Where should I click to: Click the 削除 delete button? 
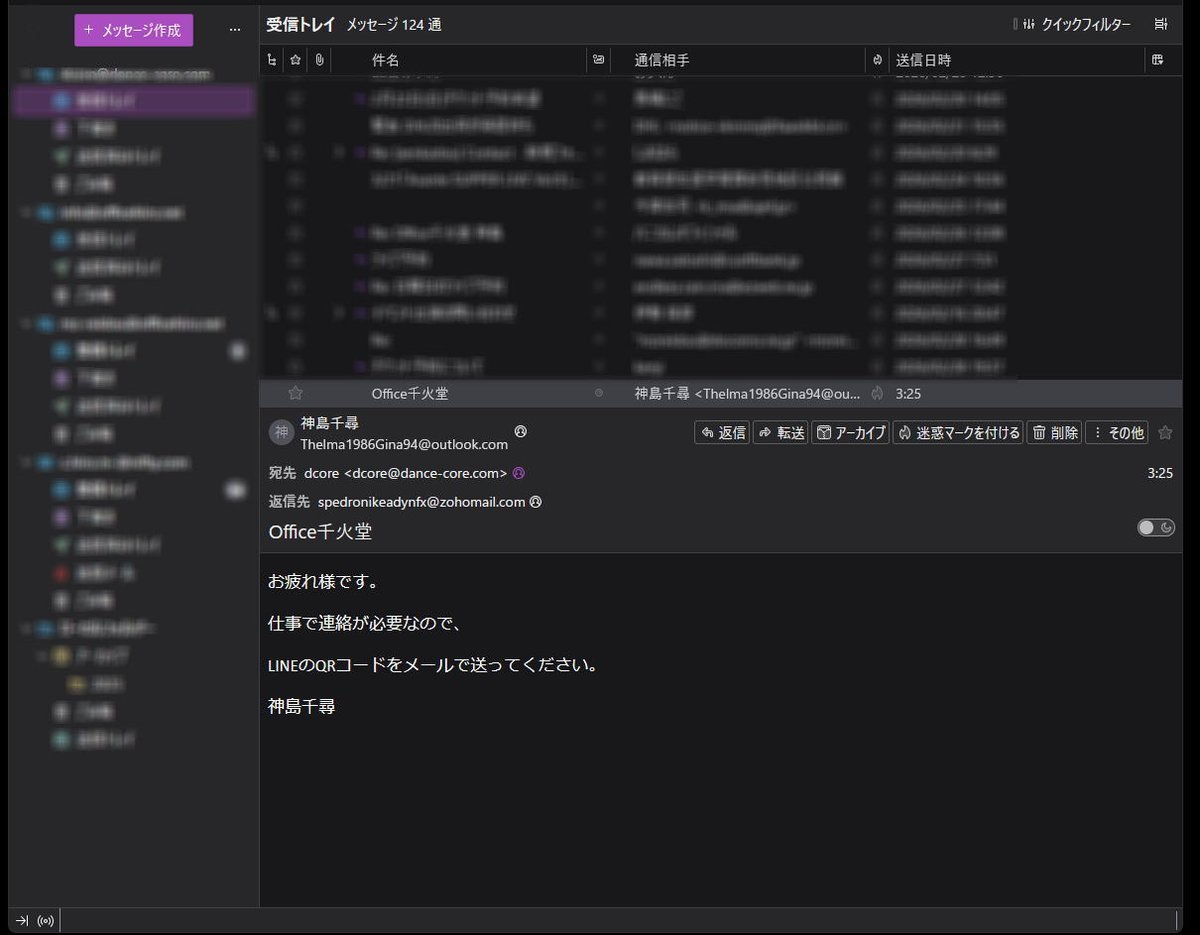click(x=1054, y=433)
